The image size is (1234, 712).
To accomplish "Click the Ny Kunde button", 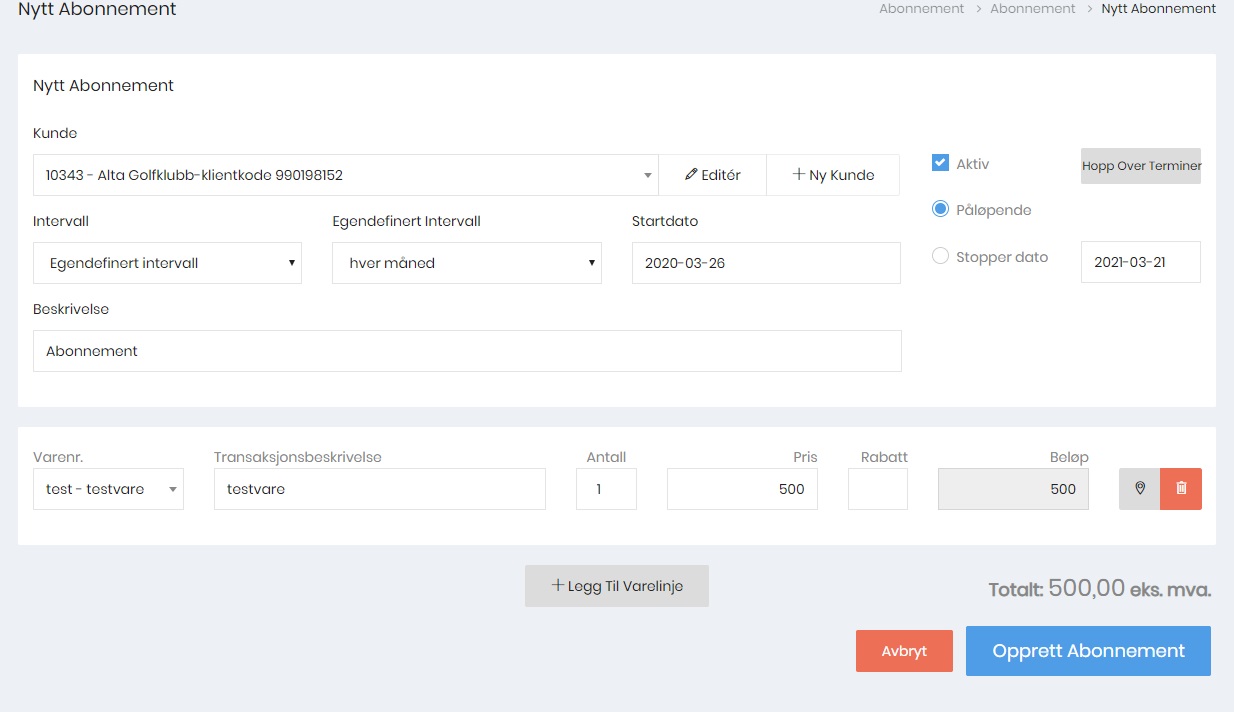I will click(833, 175).
